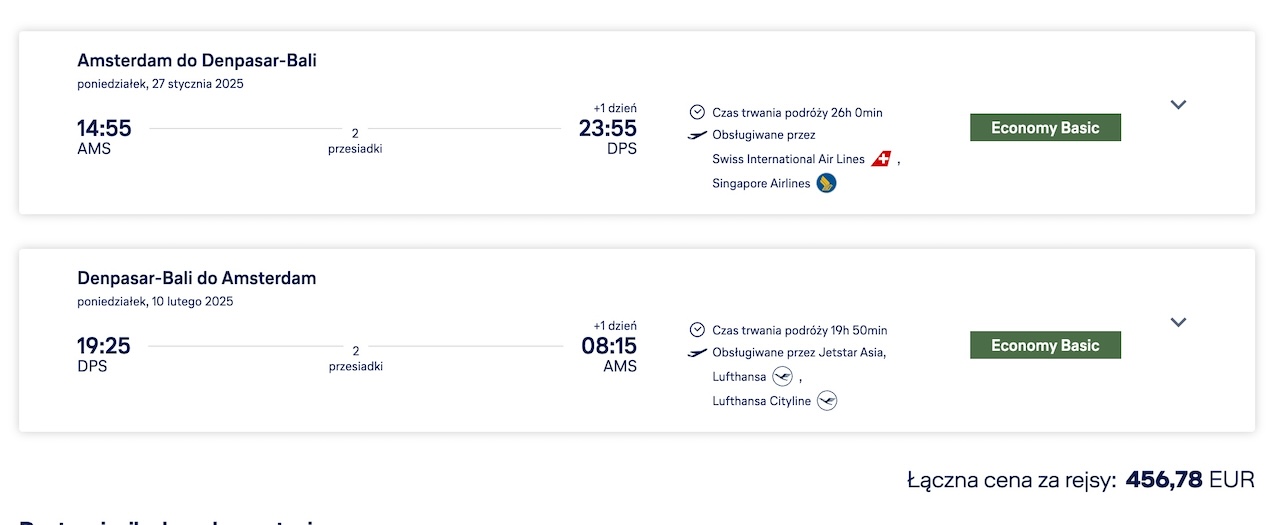This screenshot has width=1280, height=525.
Task: Select the outbound Economy Basic fare label
Action: pos(1045,128)
